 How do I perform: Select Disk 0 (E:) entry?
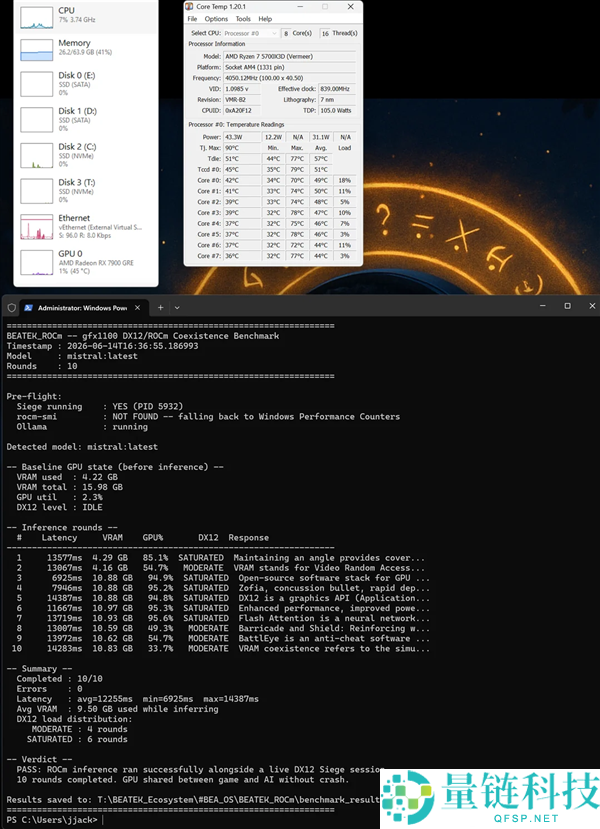tap(86, 84)
